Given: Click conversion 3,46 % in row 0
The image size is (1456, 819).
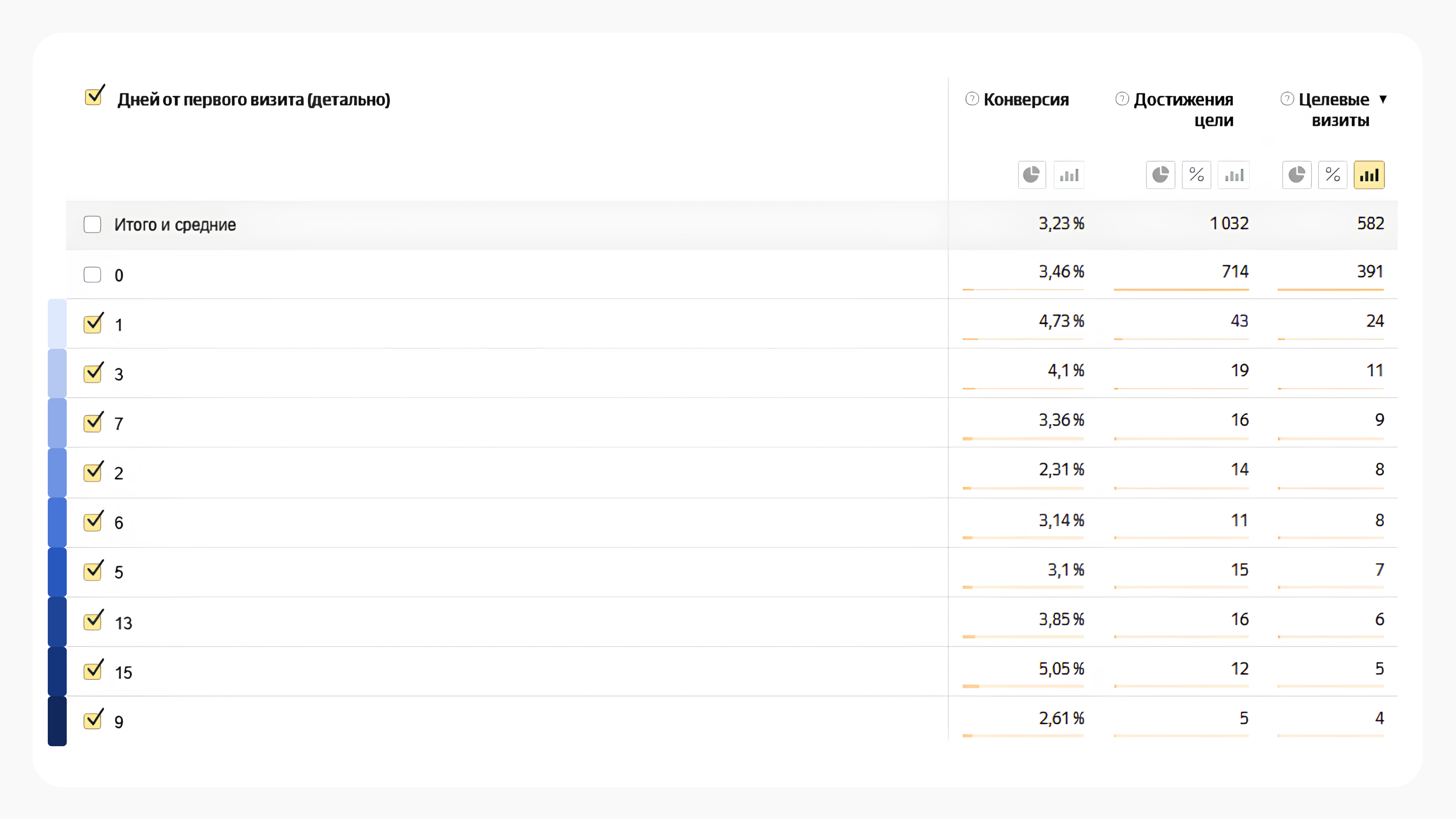Looking at the screenshot, I should 1062,272.
